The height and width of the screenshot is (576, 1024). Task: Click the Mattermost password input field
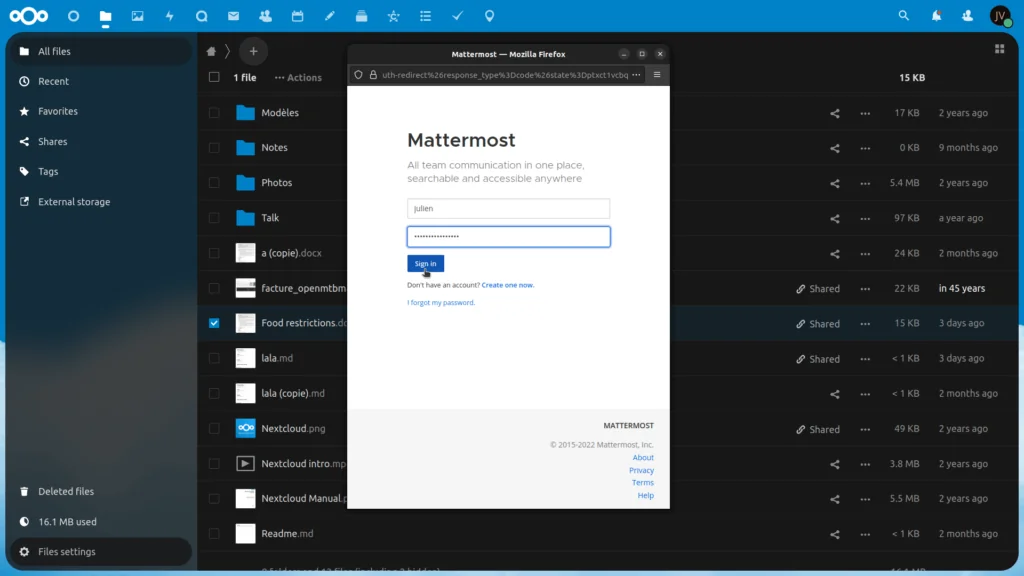coord(508,236)
